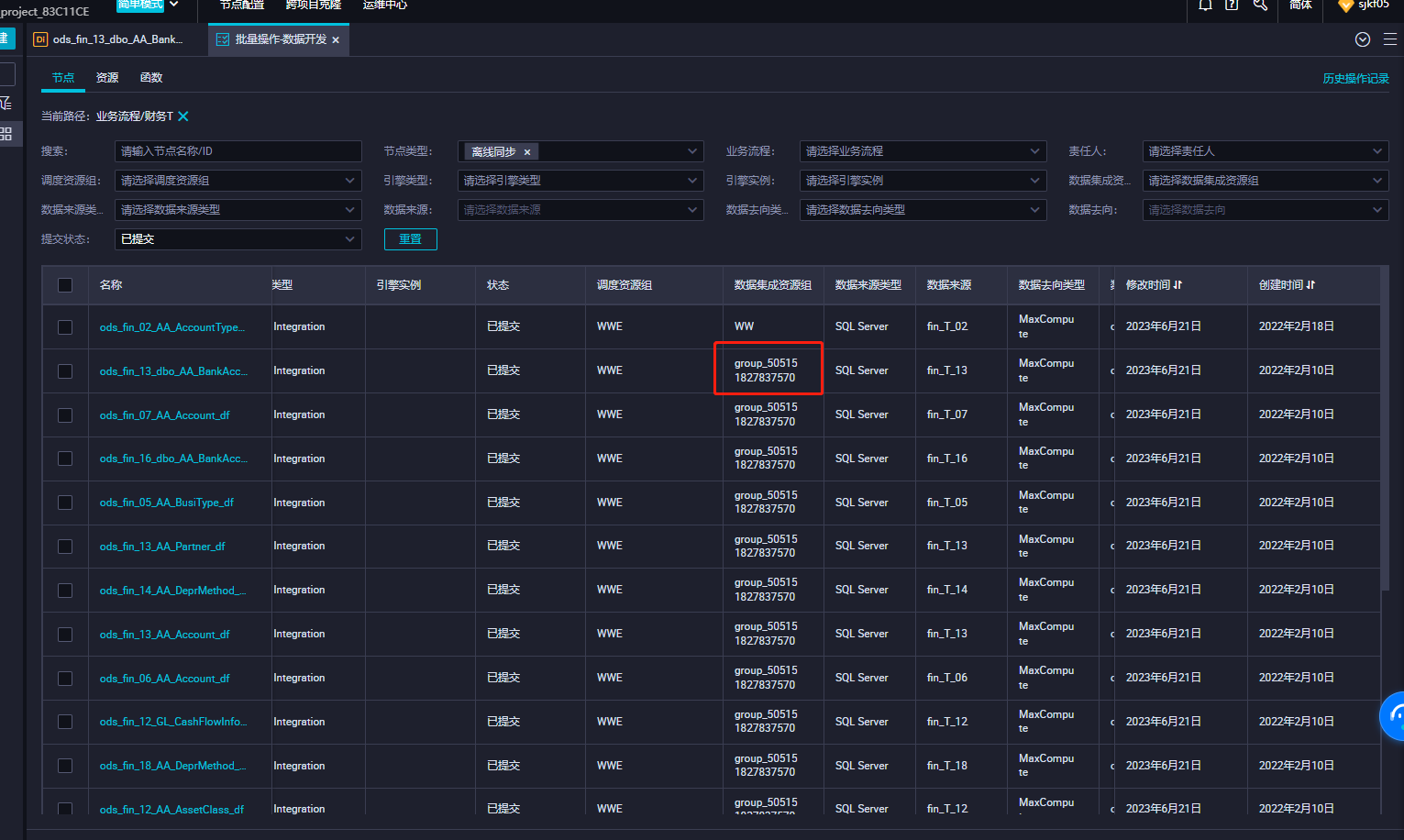This screenshot has height=840, width=1404.
Task: Expand the 数据集成资源组 filter dropdown
Action: point(1266,181)
